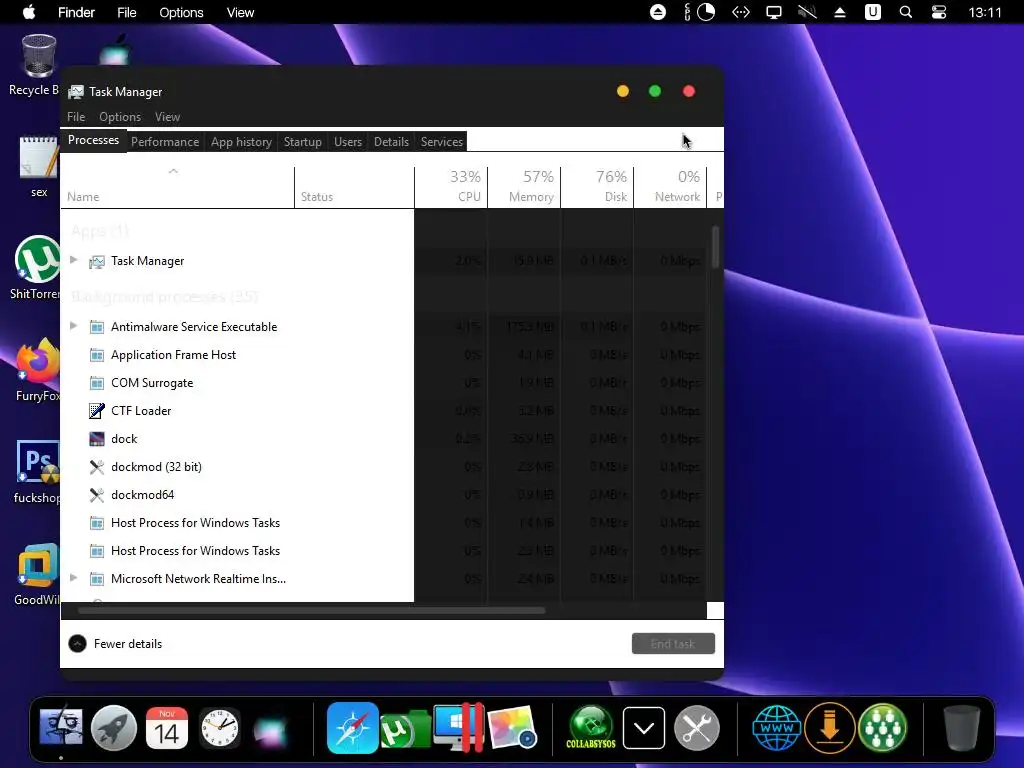
Task: Click the eject icon in the menu bar
Action: point(840,12)
